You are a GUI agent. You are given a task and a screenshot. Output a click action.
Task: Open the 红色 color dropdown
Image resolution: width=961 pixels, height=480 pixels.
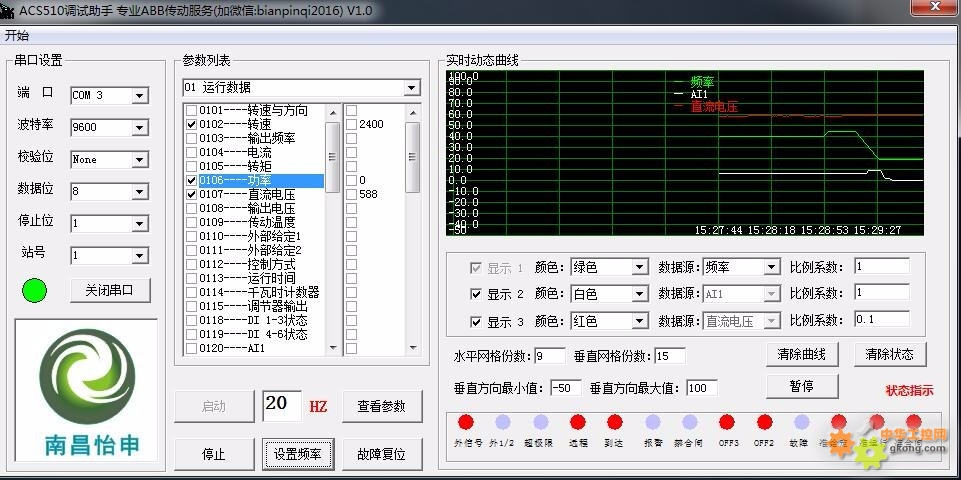coord(639,321)
